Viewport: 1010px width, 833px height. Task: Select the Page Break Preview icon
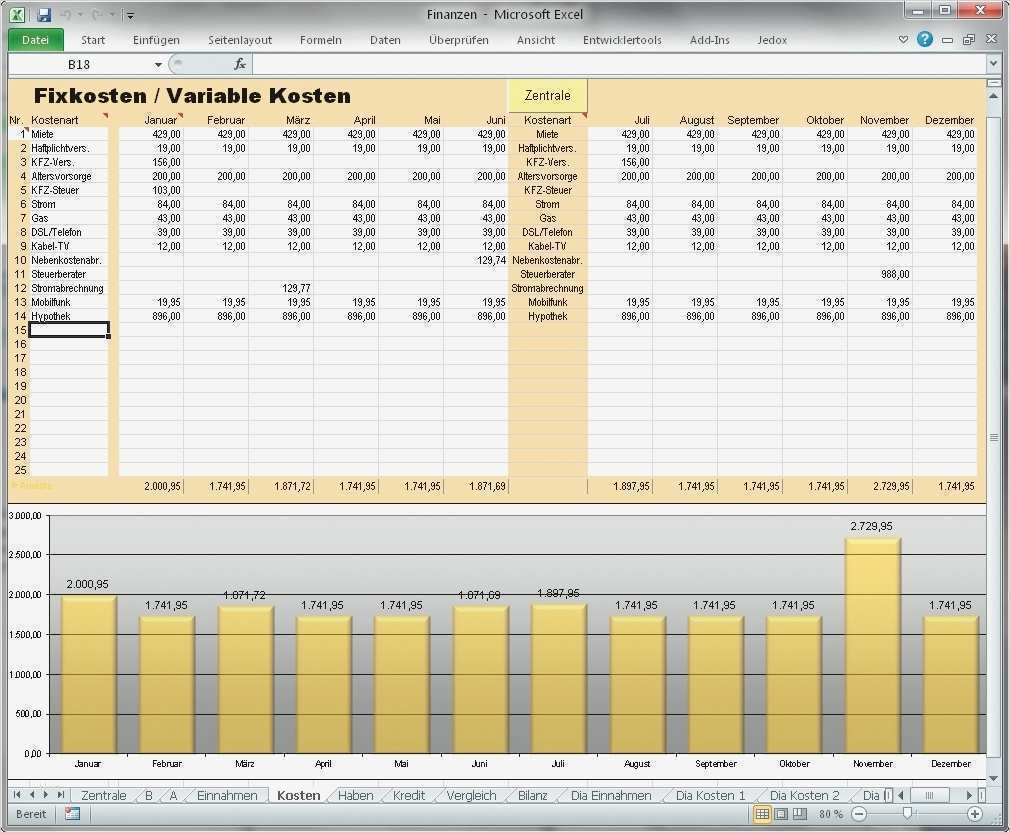coord(802,815)
